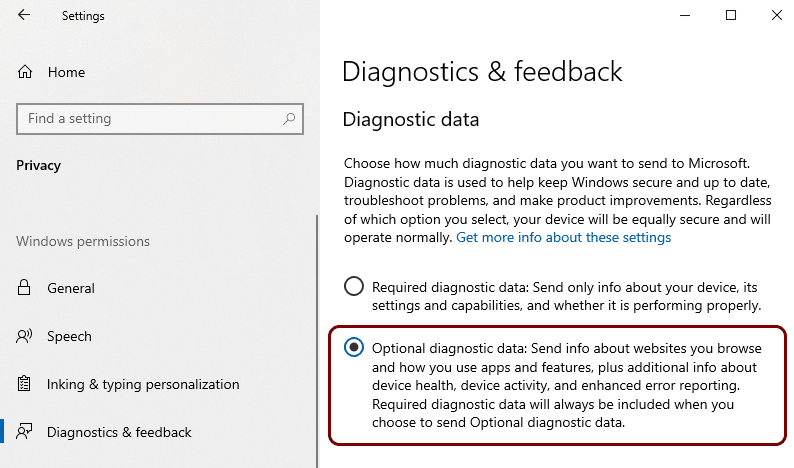Screen dimensions: 794x468
Task: Click the General lock icon
Action: (24, 288)
